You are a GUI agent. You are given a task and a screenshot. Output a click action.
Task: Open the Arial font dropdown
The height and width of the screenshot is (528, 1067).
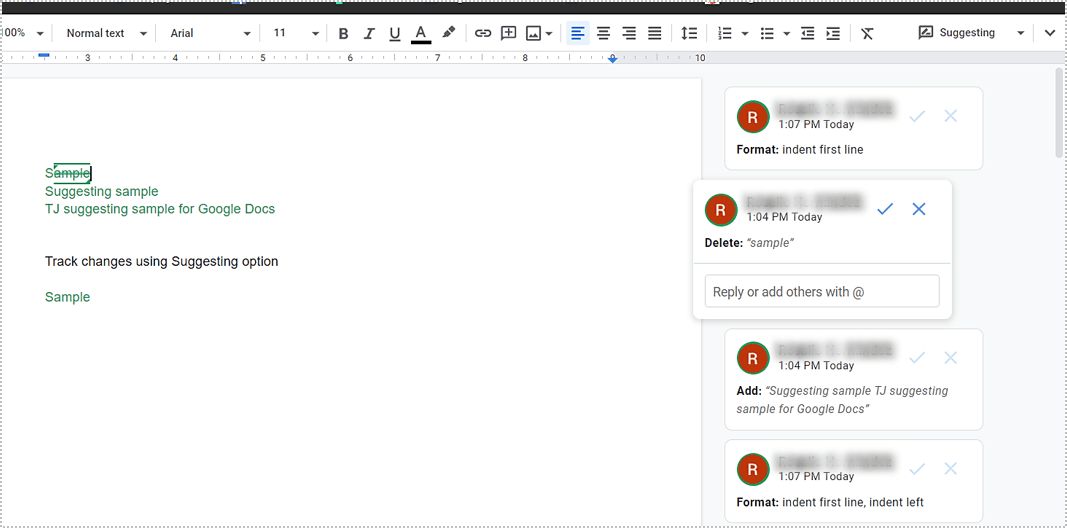[210, 33]
